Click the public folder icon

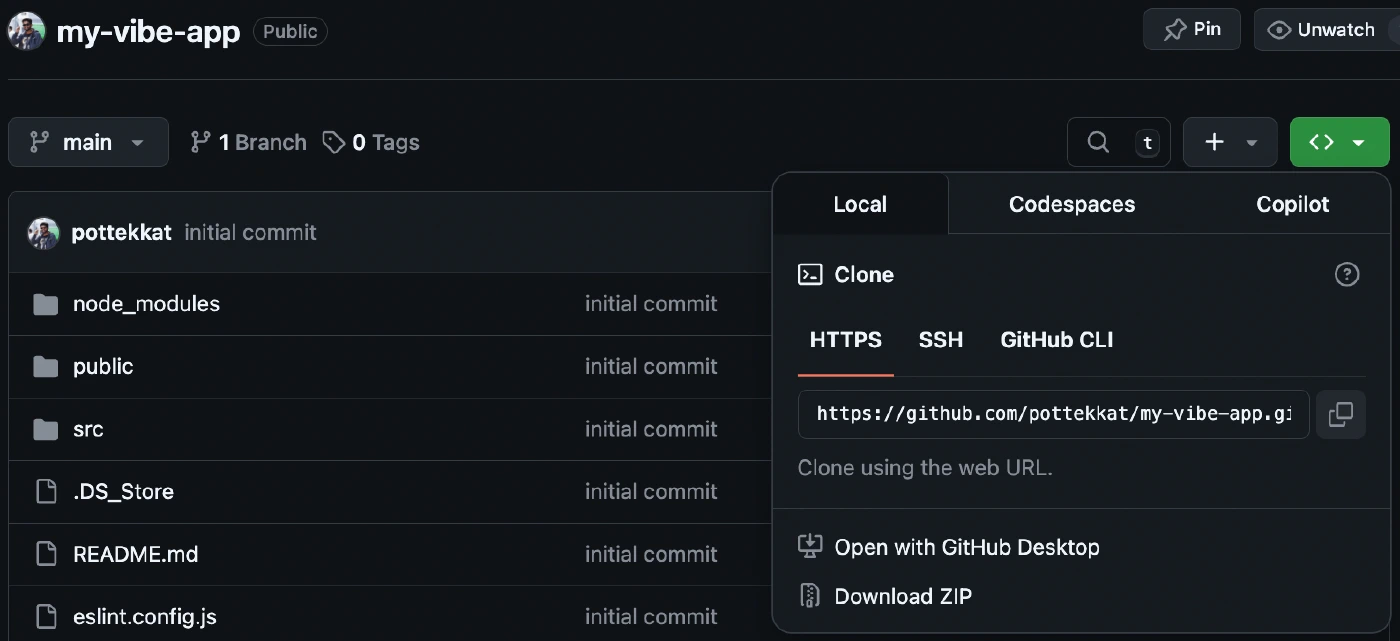(45, 367)
